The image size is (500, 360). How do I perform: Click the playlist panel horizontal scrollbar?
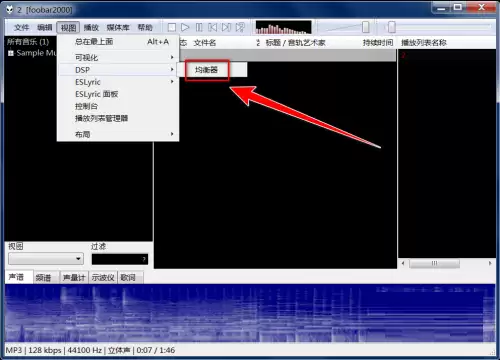447,263
